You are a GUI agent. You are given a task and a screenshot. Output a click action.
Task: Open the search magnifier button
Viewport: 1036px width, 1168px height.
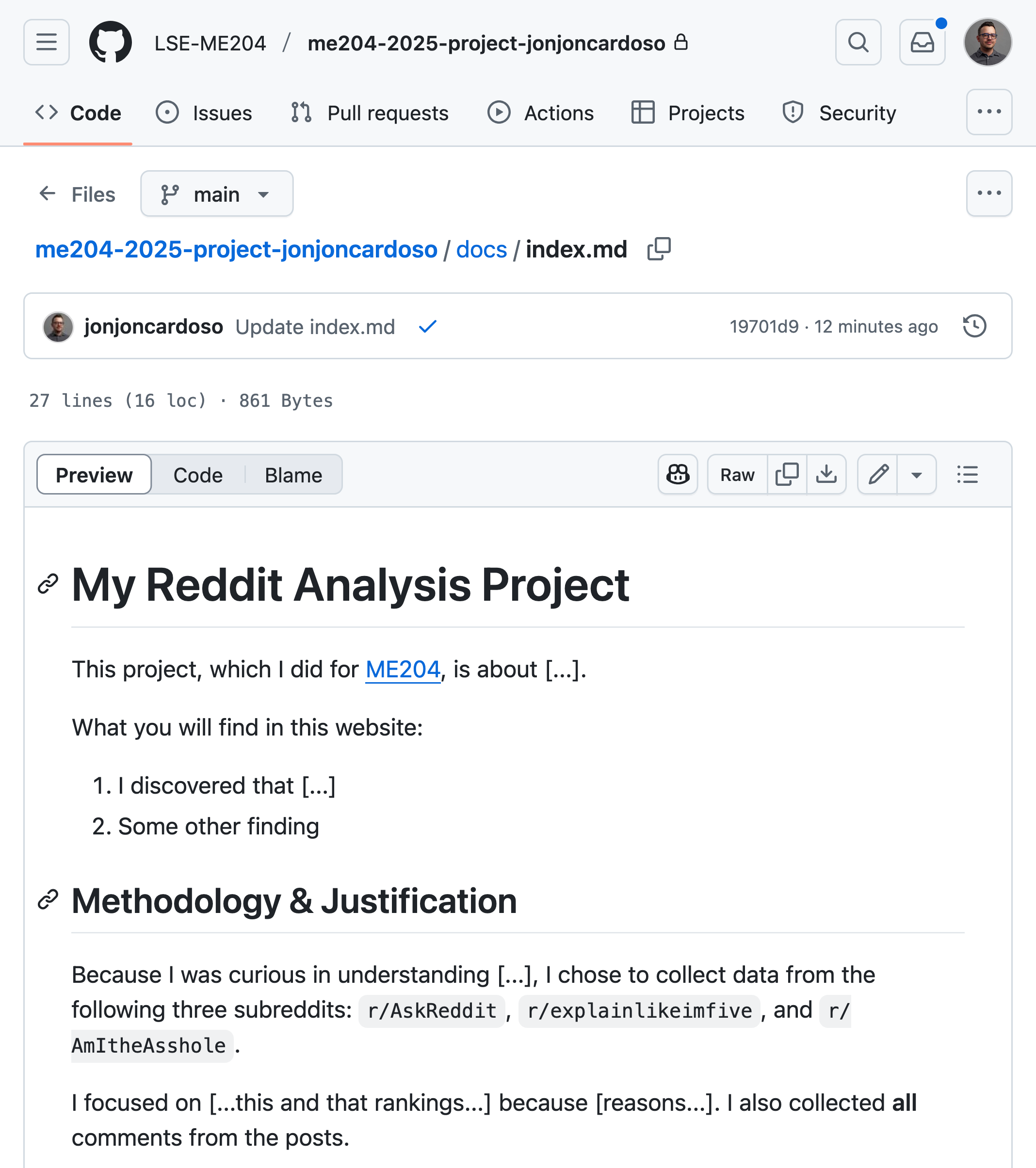pyautogui.click(x=858, y=42)
